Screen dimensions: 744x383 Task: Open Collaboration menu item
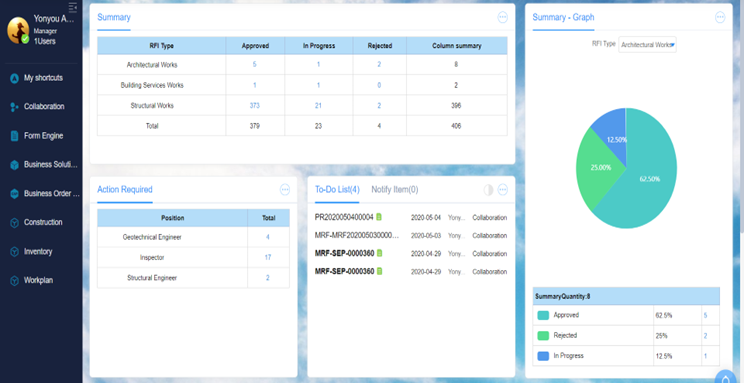pyautogui.click(x=44, y=107)
